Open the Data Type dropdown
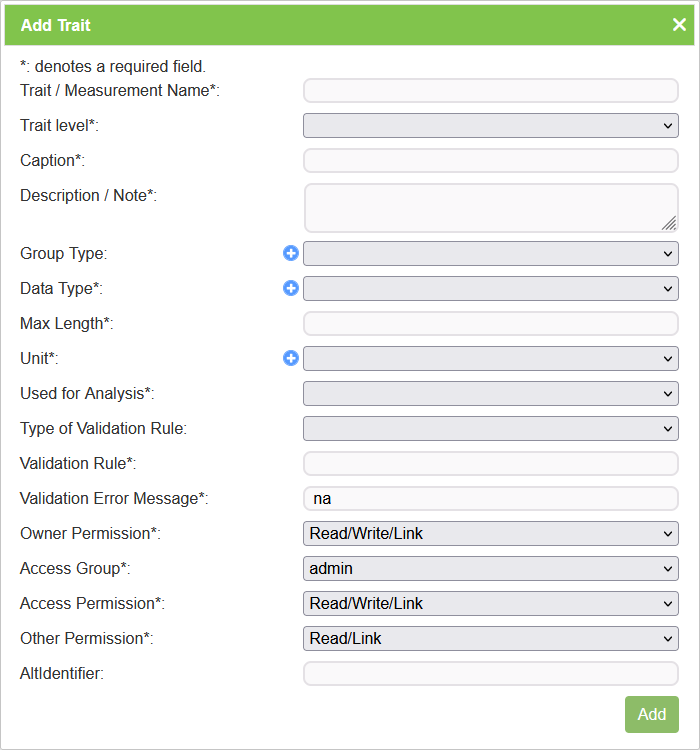The height and width of the screenshot is (750, 700). [490, 289]
